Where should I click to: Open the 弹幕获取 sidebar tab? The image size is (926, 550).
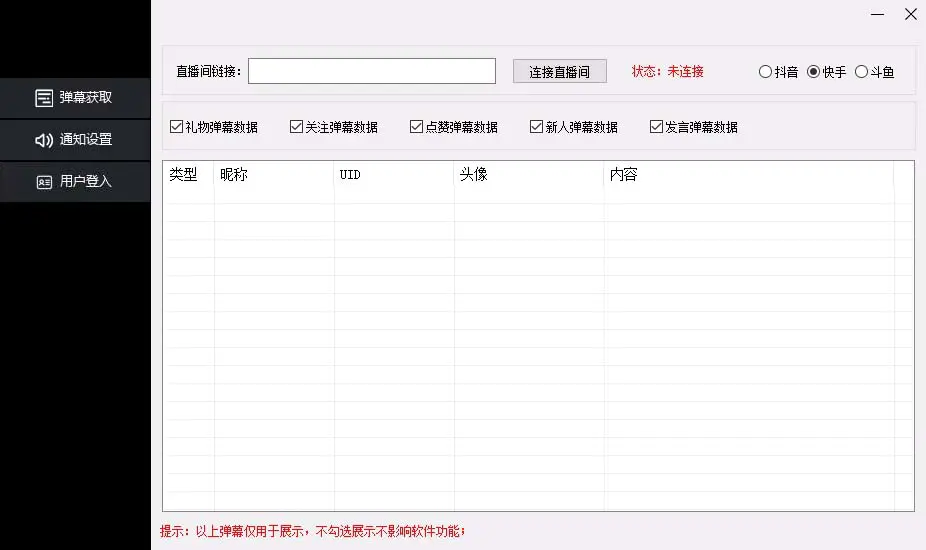pyautogui.click(x=85, y=98)
